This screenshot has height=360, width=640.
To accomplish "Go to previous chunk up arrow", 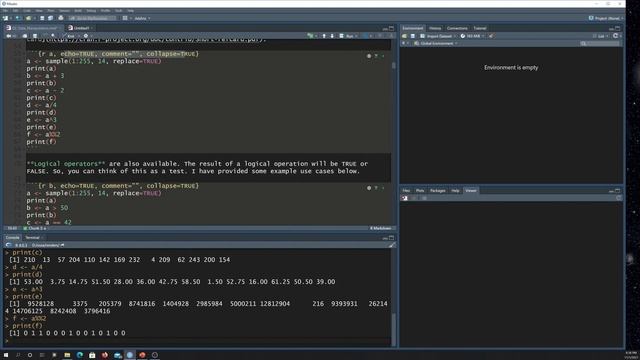I will coord(324,36).
